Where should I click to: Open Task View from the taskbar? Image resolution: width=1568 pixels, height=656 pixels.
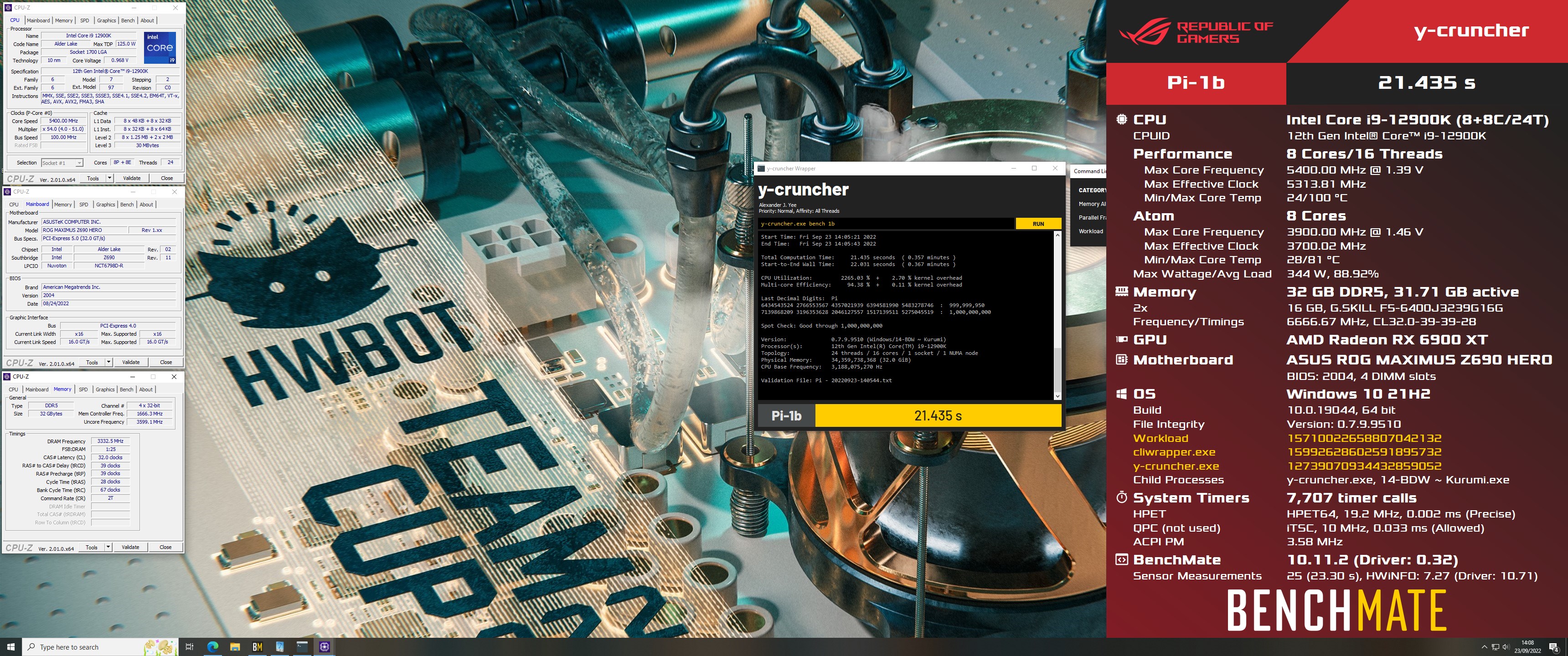click(189, 647)
